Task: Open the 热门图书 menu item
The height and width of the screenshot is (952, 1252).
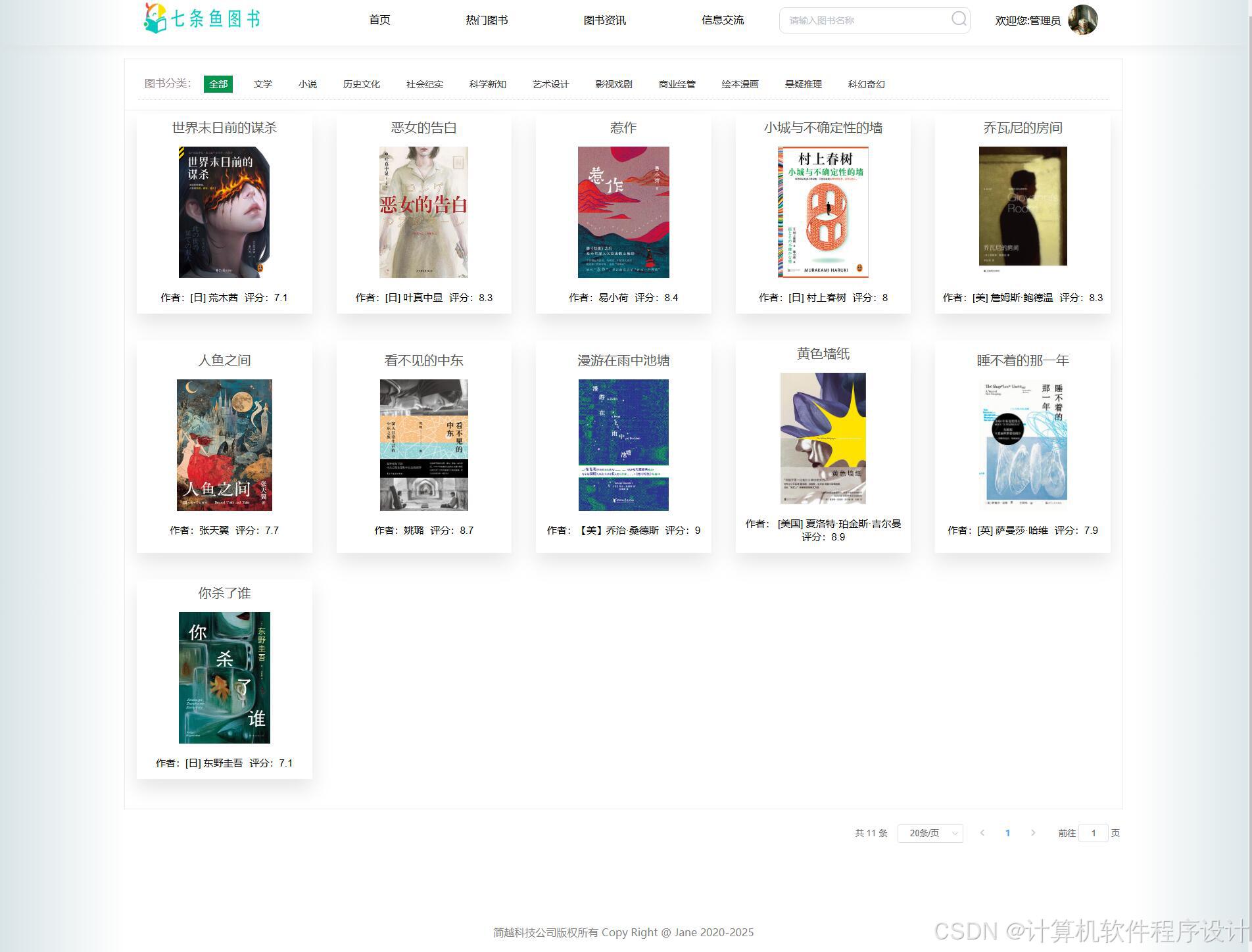Action: click(x=487, y=20)
